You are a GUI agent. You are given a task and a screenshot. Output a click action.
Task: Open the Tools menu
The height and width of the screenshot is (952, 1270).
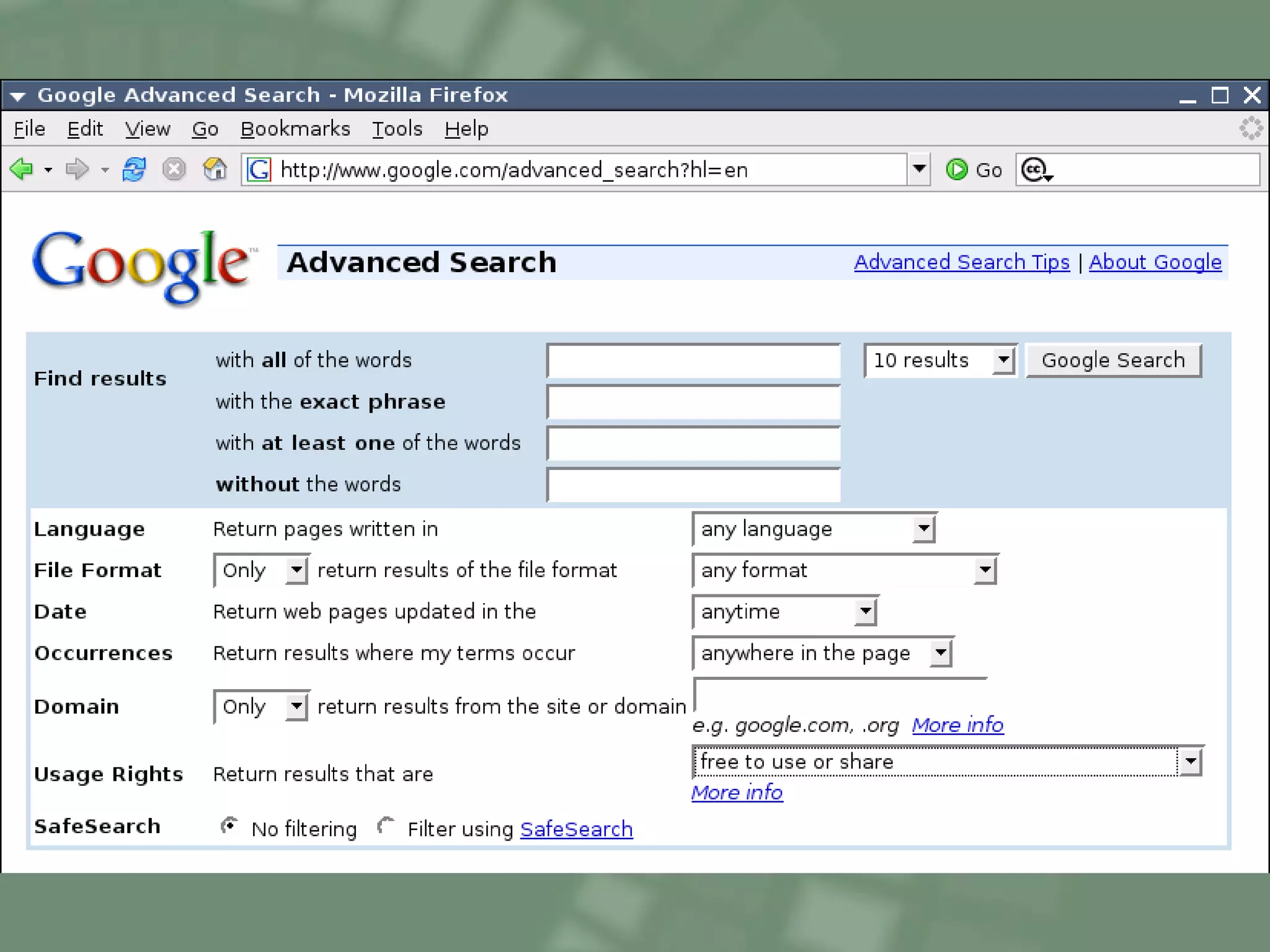pyautogui.click(x=397, y=129)
